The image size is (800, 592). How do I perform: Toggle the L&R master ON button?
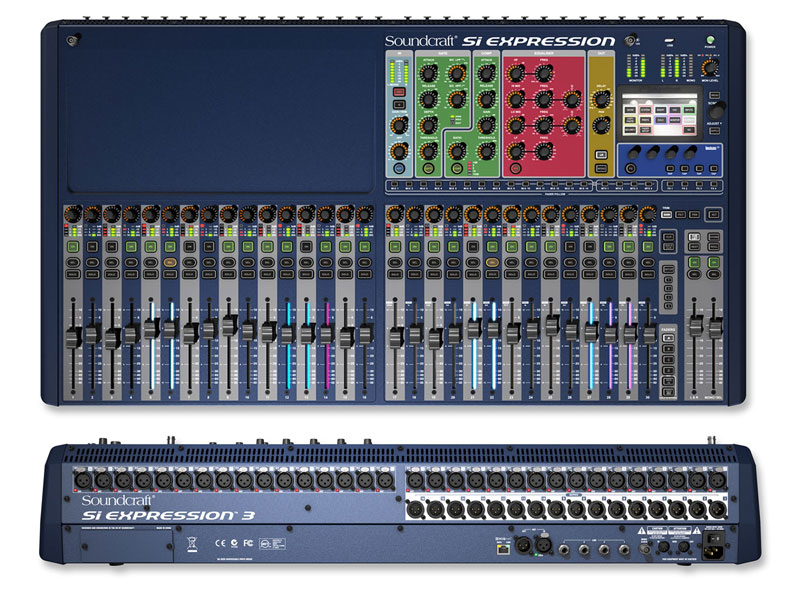click(694, 262)
